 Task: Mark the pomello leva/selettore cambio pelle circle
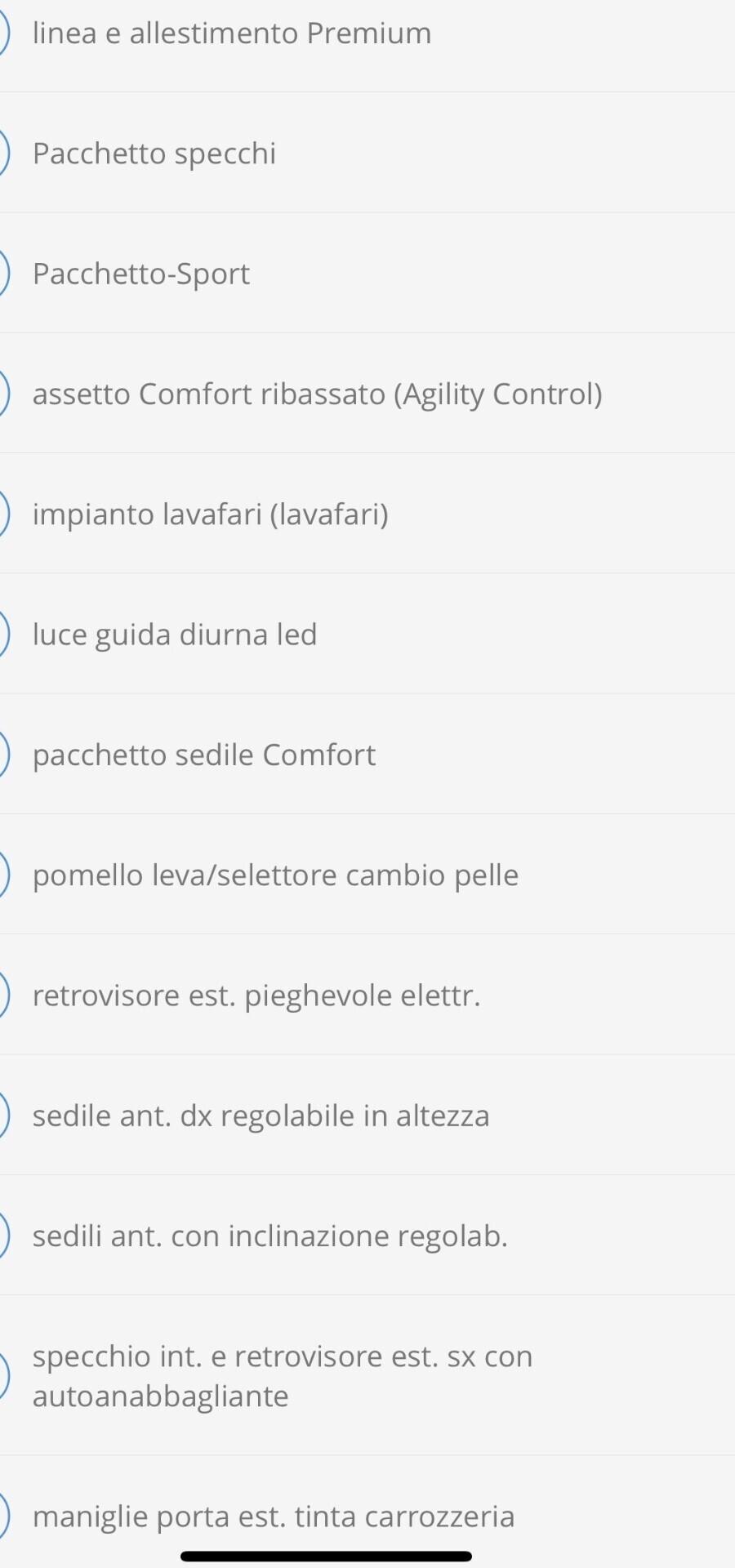tap(3, 875)
